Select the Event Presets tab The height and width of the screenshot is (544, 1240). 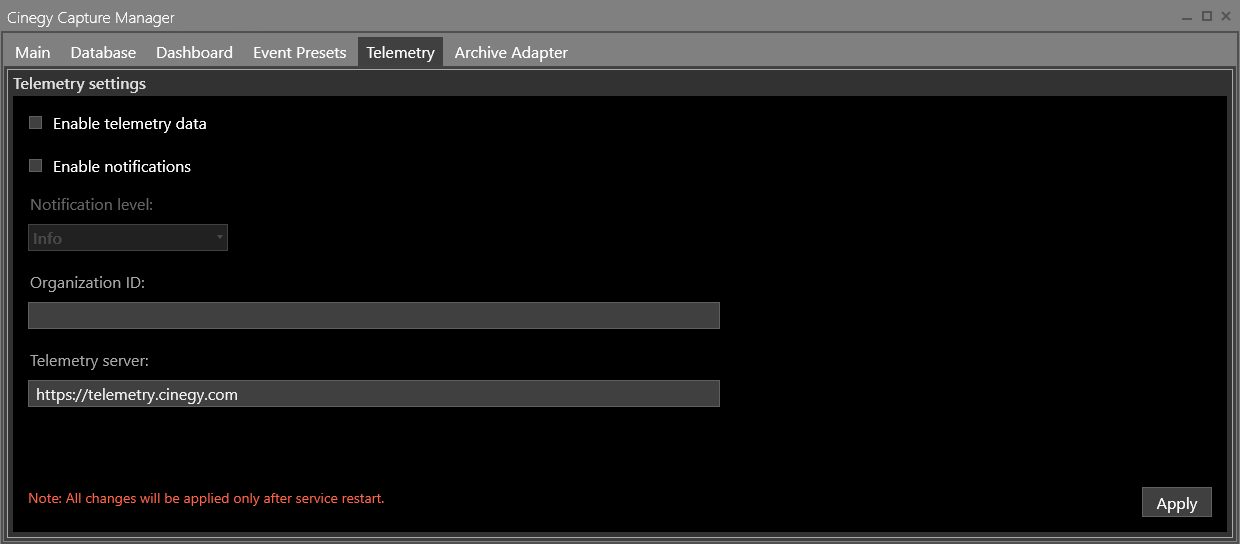[299, 53]
